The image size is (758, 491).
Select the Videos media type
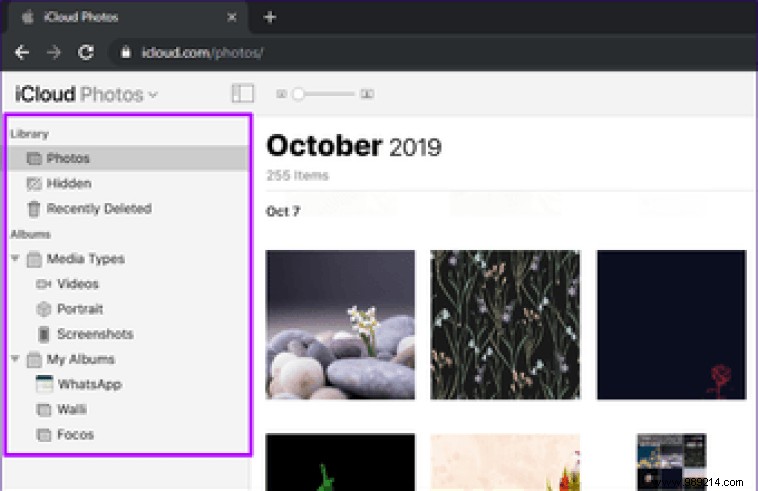click(77, 284)
